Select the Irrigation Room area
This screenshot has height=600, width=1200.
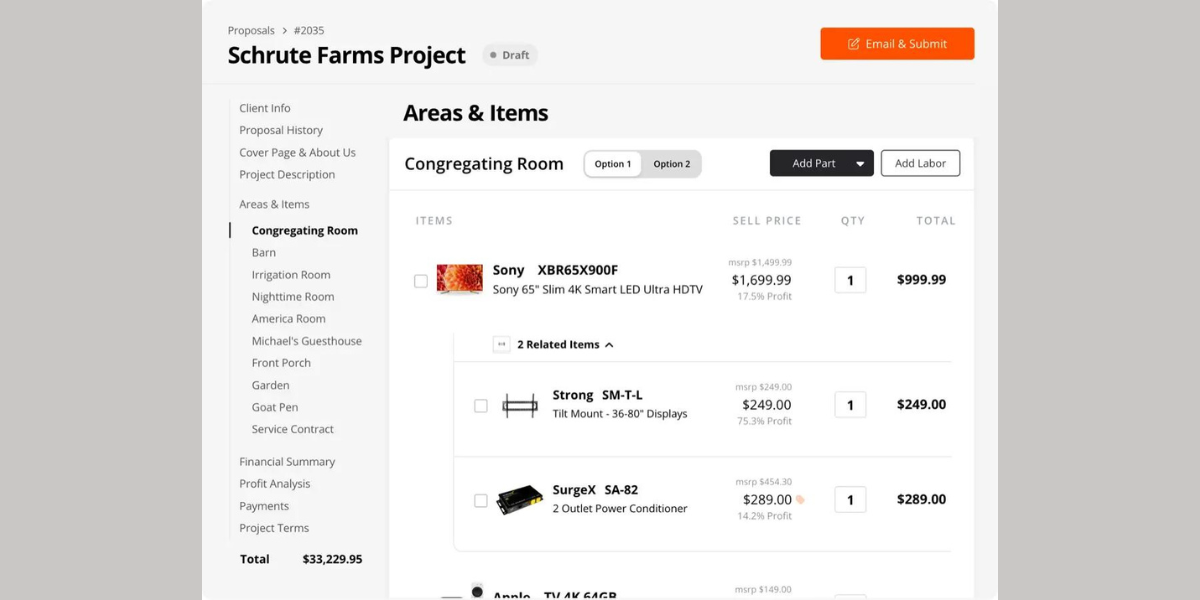click(x=291, y=274)
